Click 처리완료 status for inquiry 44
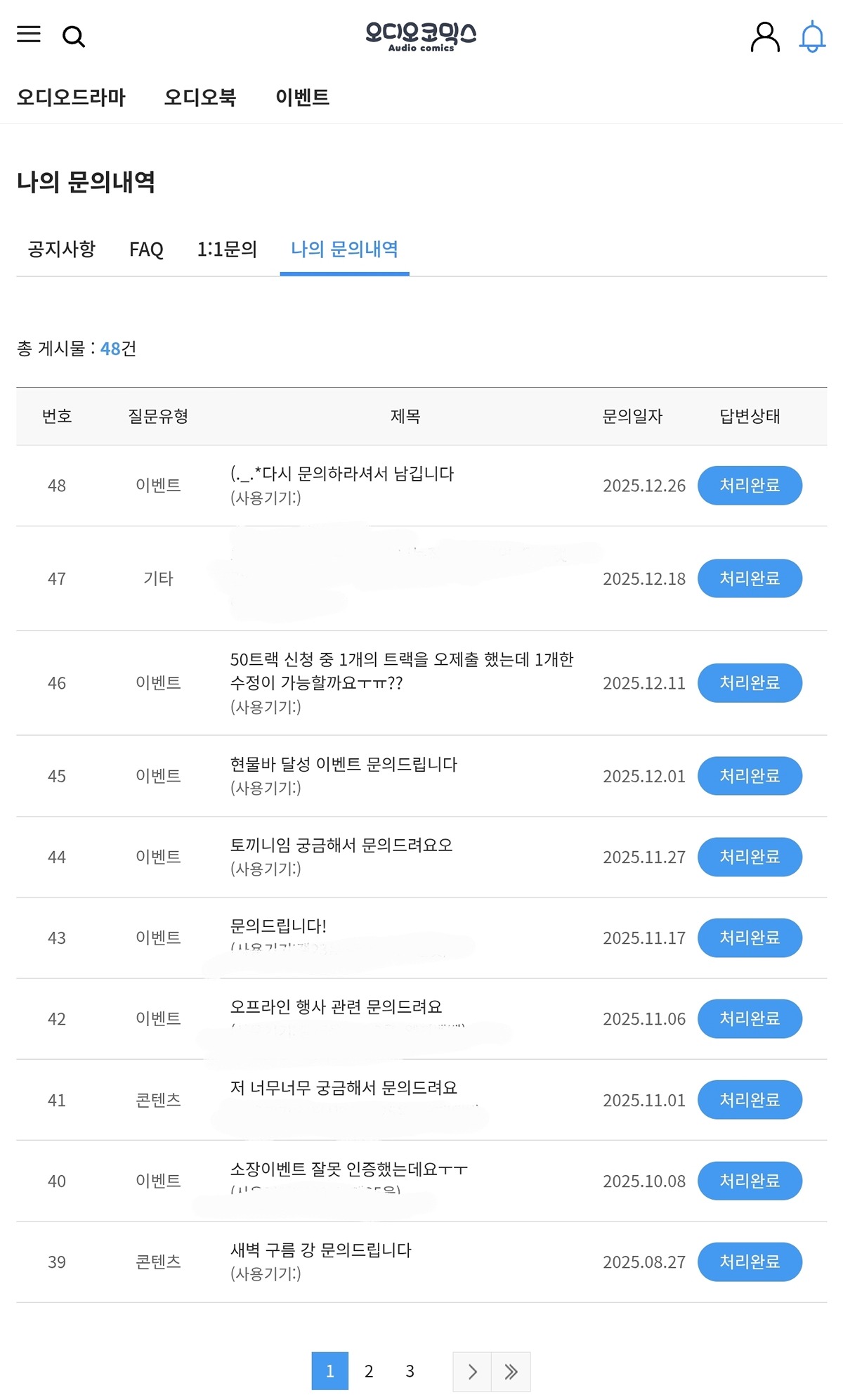Image resolution: width=843 pixels, height=1400 pixels. (x=750, y=857)
